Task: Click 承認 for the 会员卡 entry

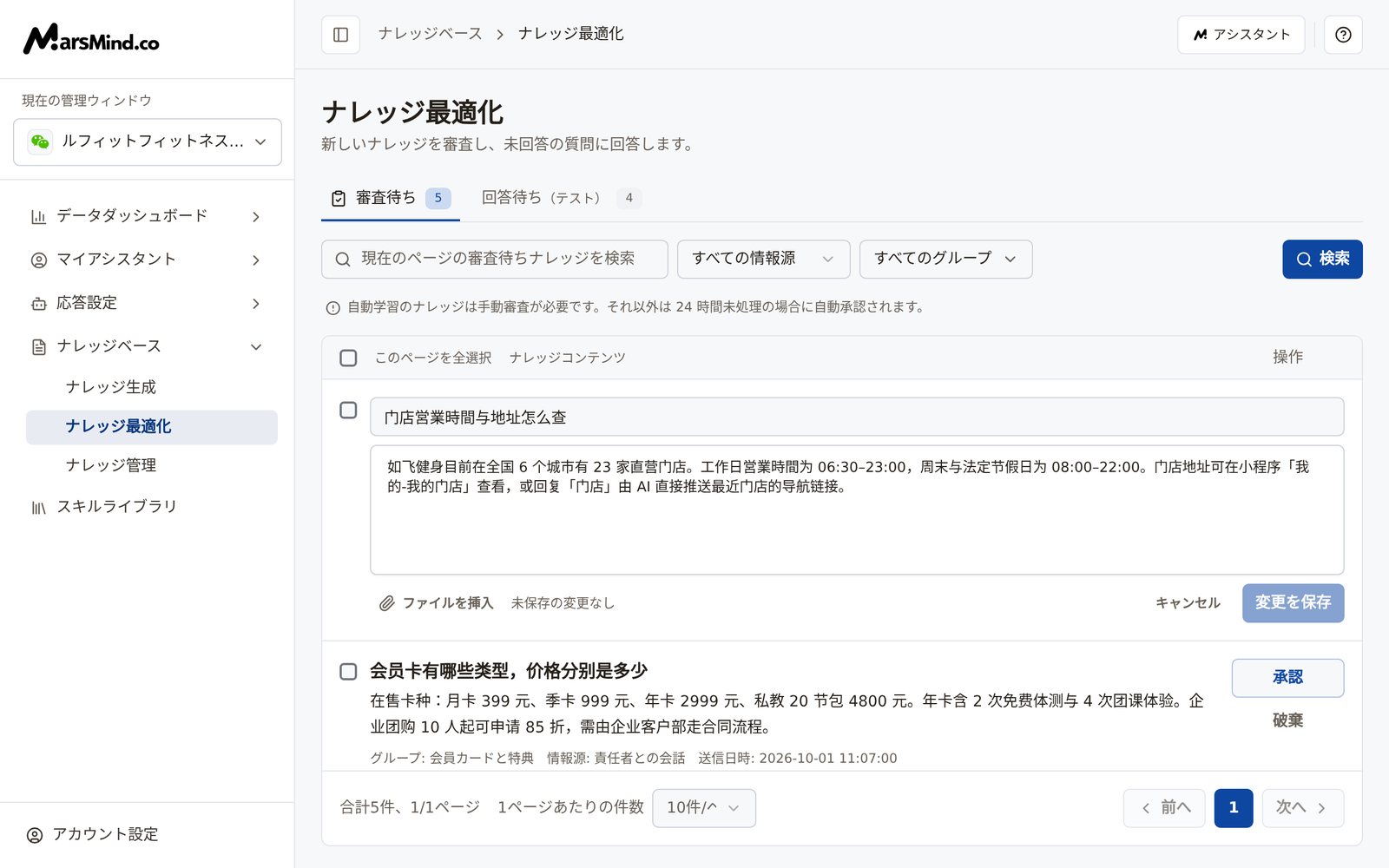Action: pos(1287,677)
